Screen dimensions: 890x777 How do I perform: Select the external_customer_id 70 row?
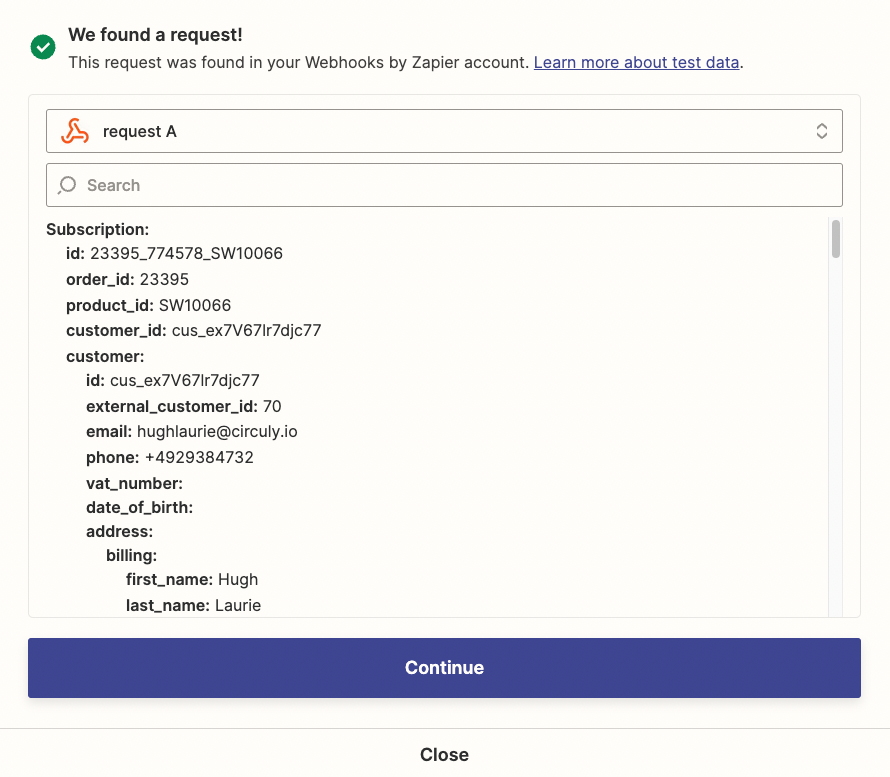click(184, 406)
